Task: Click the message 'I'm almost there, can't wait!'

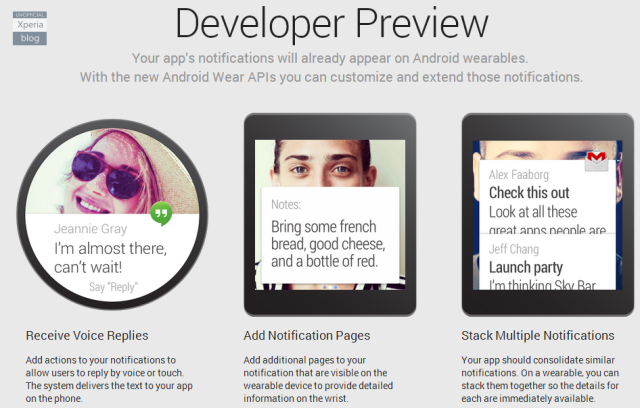Action: pos(110,257)
